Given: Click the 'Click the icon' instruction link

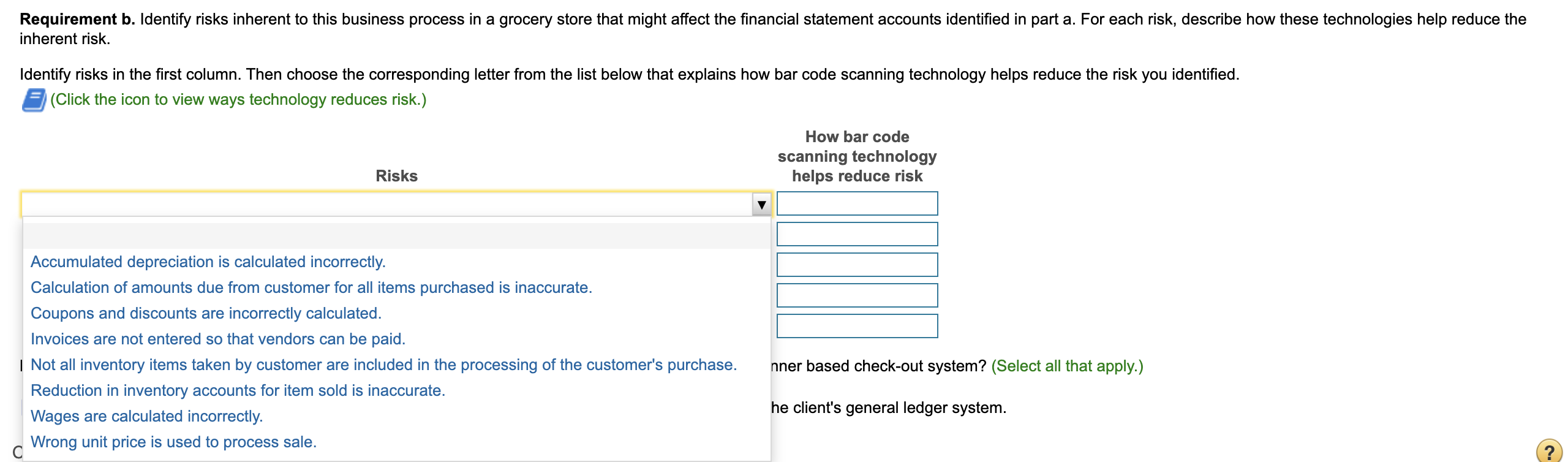Looking at the screenshot, I should click(x=239, y=99).
